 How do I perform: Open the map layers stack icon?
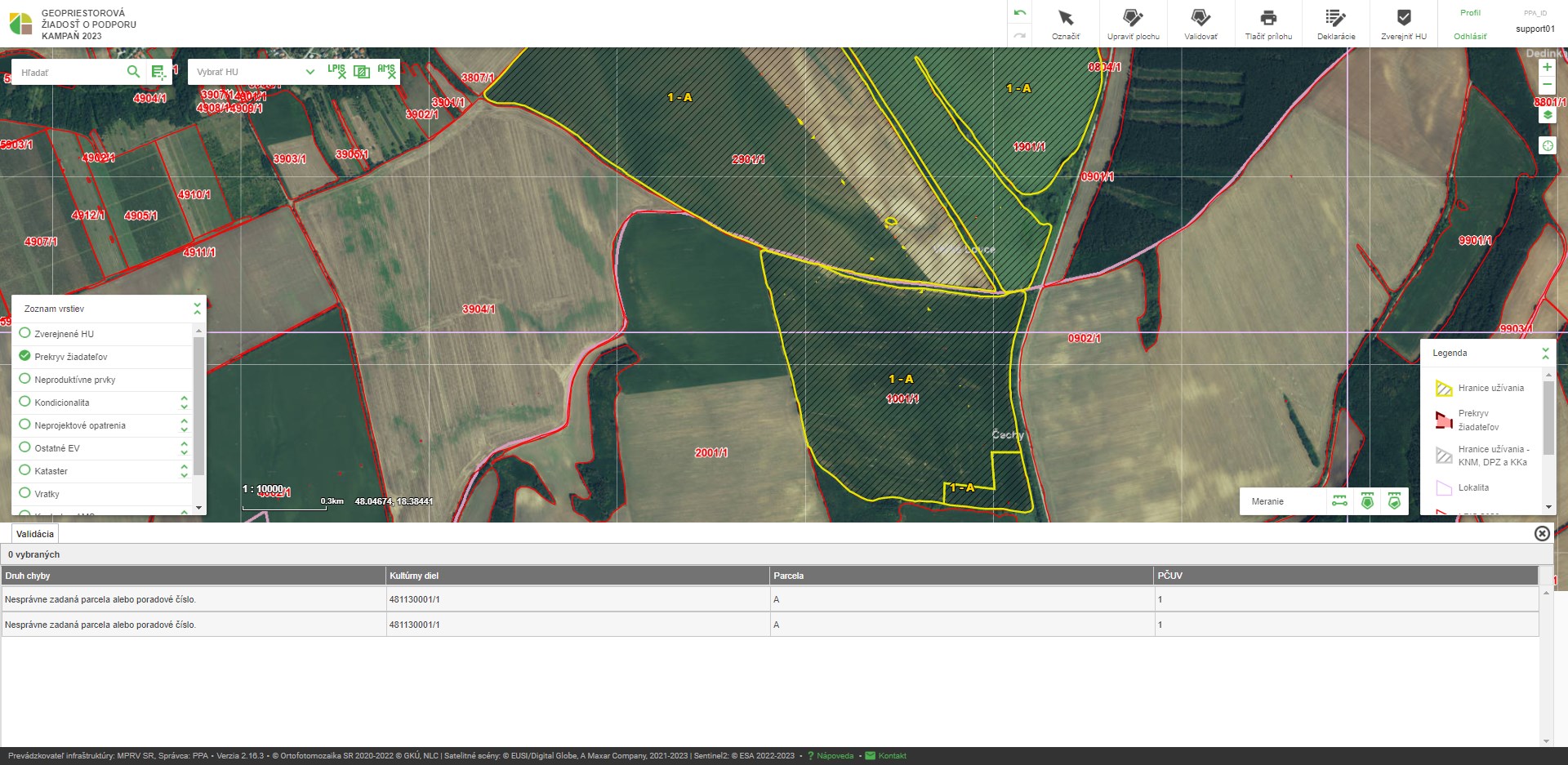point(1547,115)
